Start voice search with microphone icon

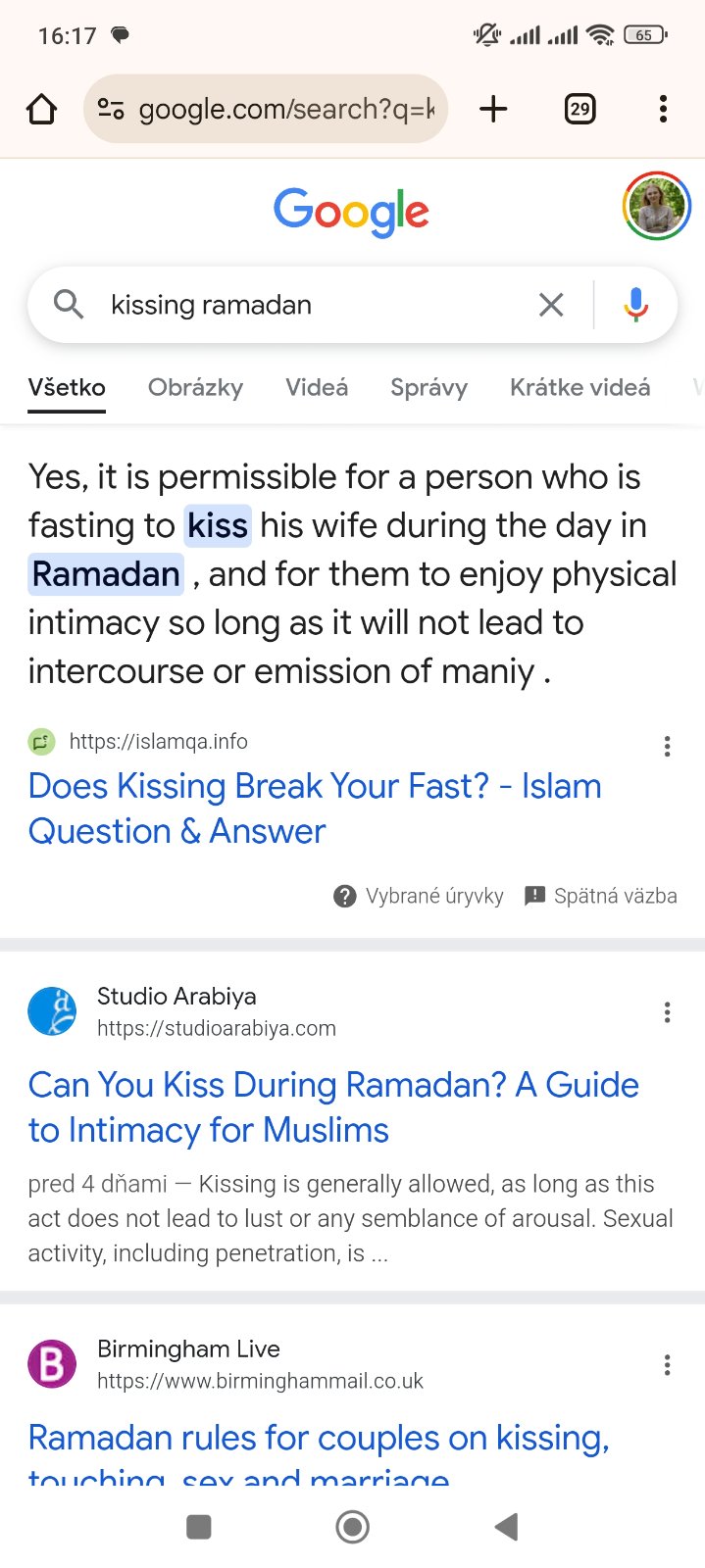pyautogui.click(x=635, y=305)
